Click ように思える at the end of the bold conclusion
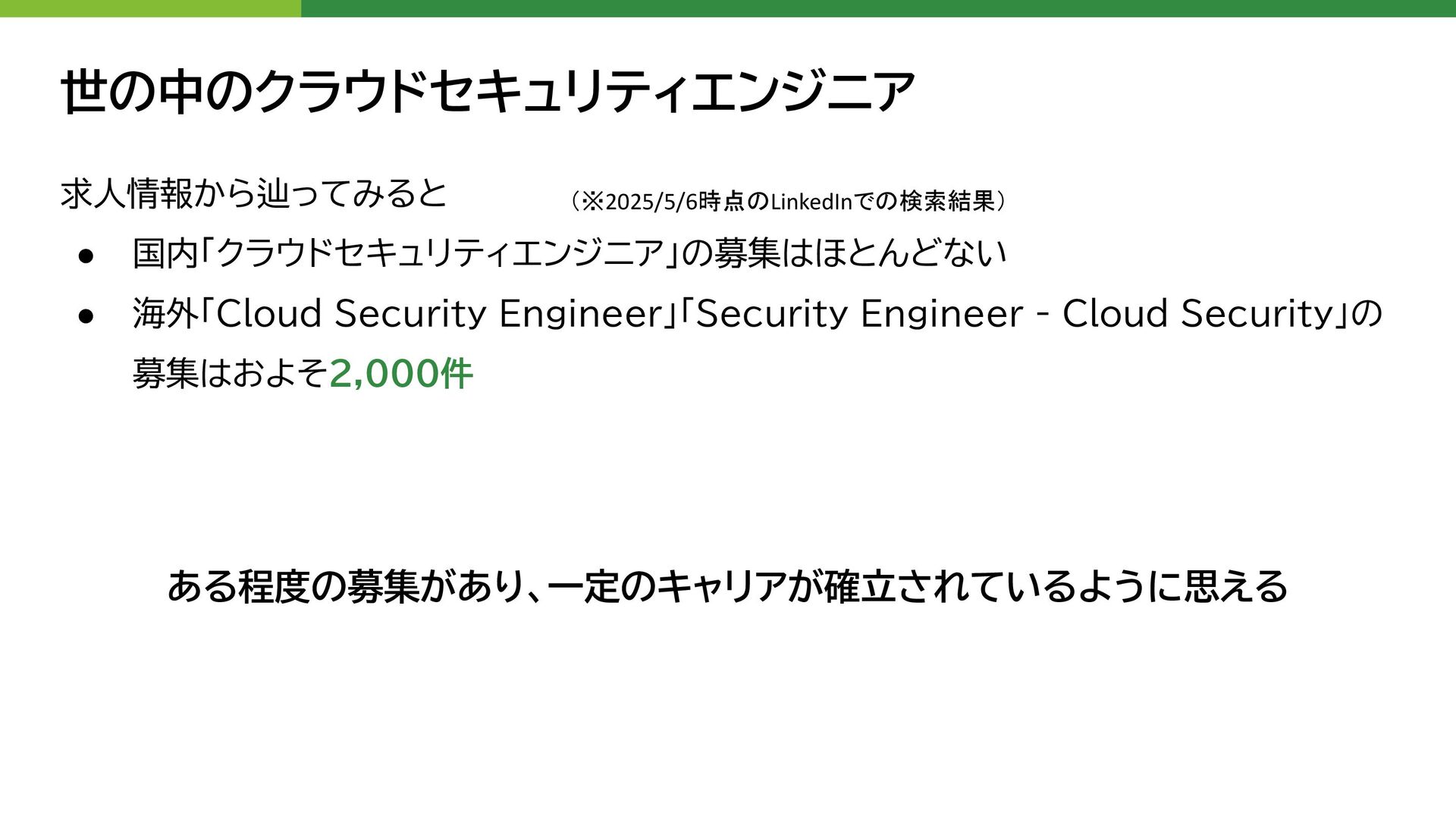Viewport: 1456px width, 819px height. click(x=1183, y=586)
